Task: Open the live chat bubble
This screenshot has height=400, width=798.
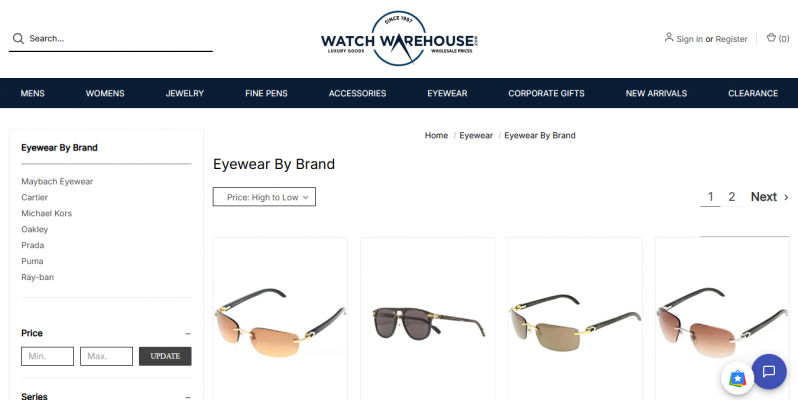Action: 769,372
